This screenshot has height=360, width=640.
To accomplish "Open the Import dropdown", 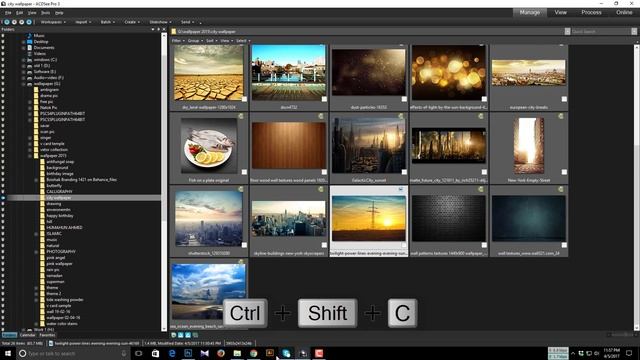I will pos(83,22).
